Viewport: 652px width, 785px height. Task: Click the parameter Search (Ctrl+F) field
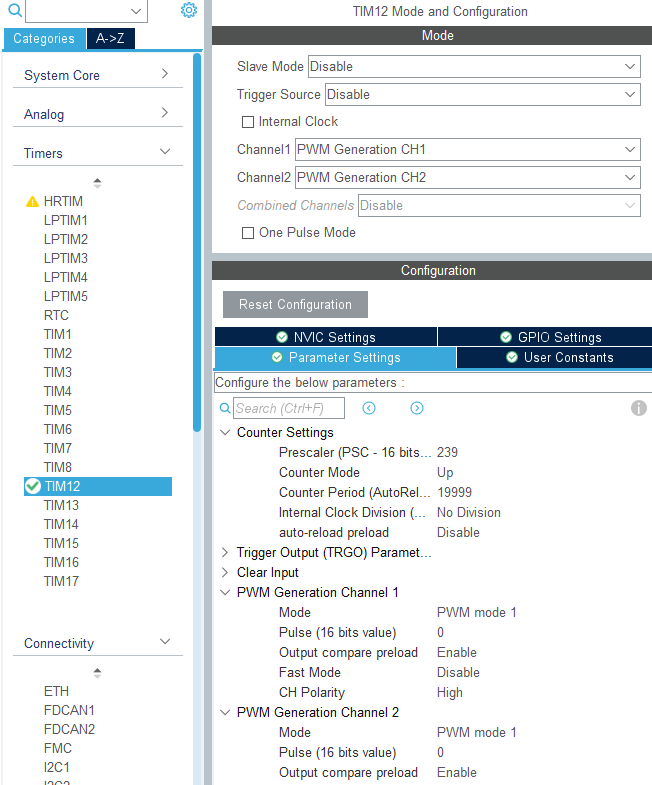[x=289, y=408]
